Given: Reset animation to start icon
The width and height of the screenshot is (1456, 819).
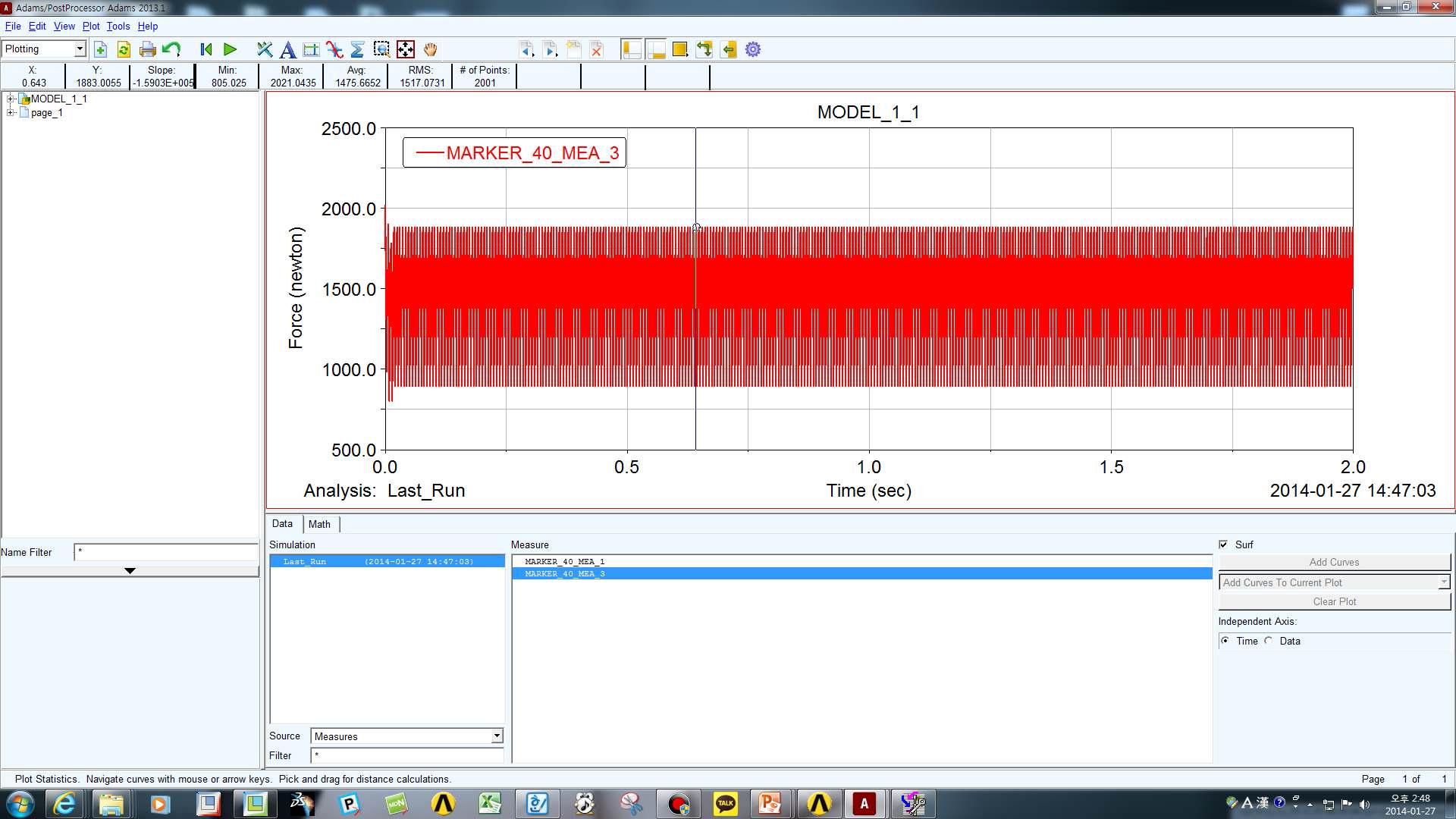Looking at the screenshot, I should pyautogui.click(x=206, y=50).
